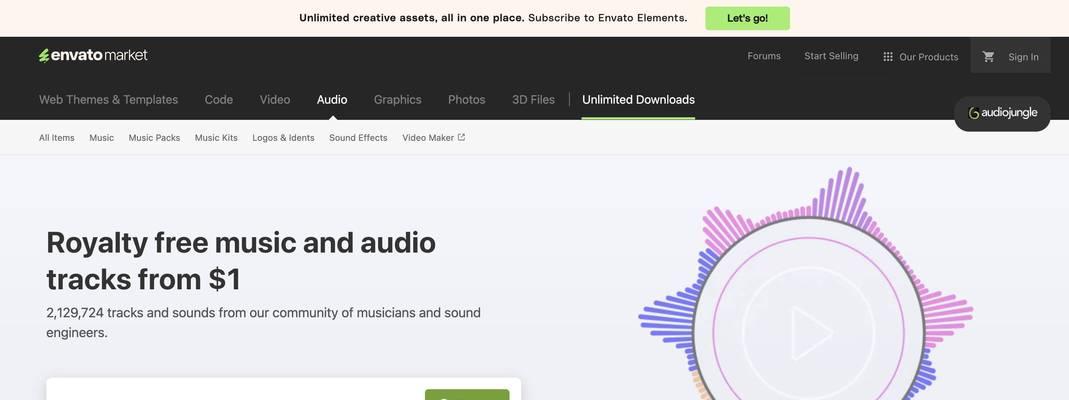Play the circular waveform preview
The width and height of the screenshot is (1069, 400).
[x=809, y=333]
